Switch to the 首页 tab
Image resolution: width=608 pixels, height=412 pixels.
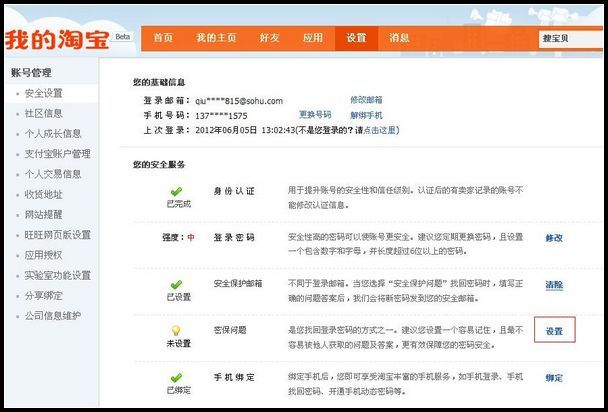(163, 37)
